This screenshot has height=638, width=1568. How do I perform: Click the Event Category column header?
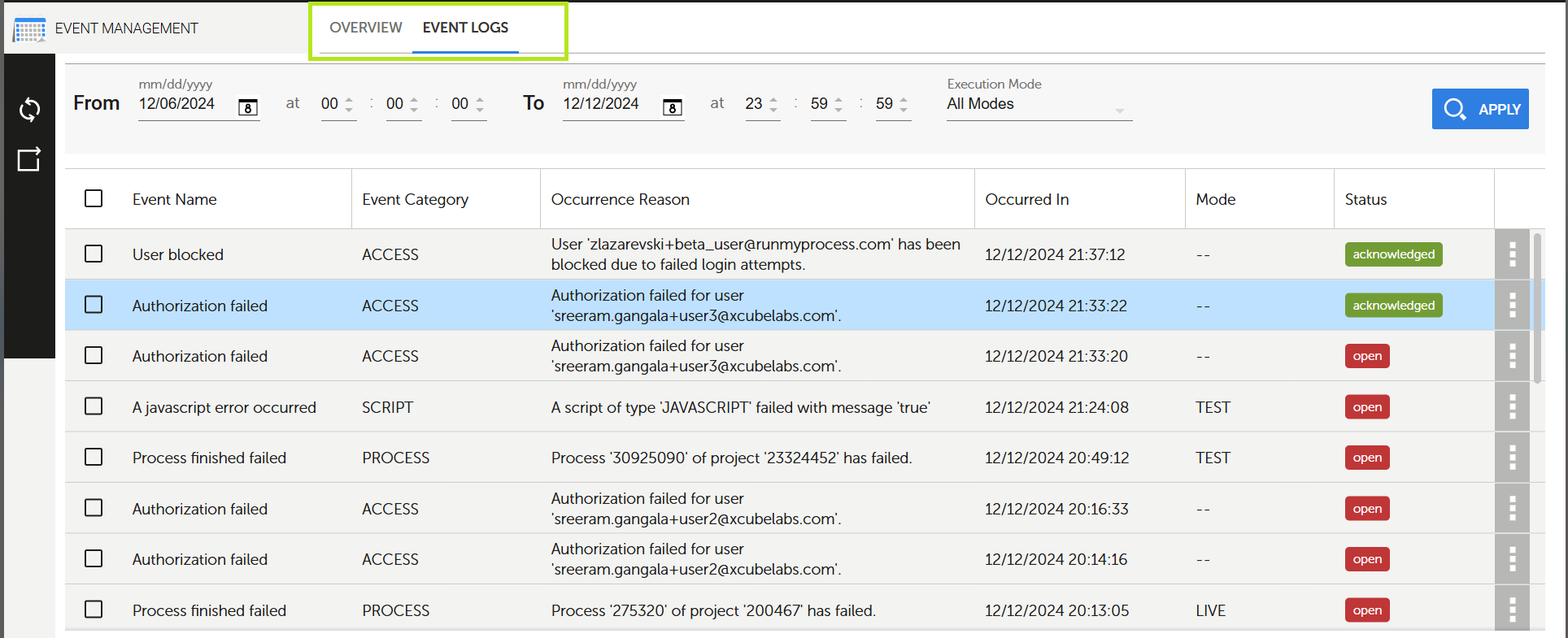tap(415, 199)
